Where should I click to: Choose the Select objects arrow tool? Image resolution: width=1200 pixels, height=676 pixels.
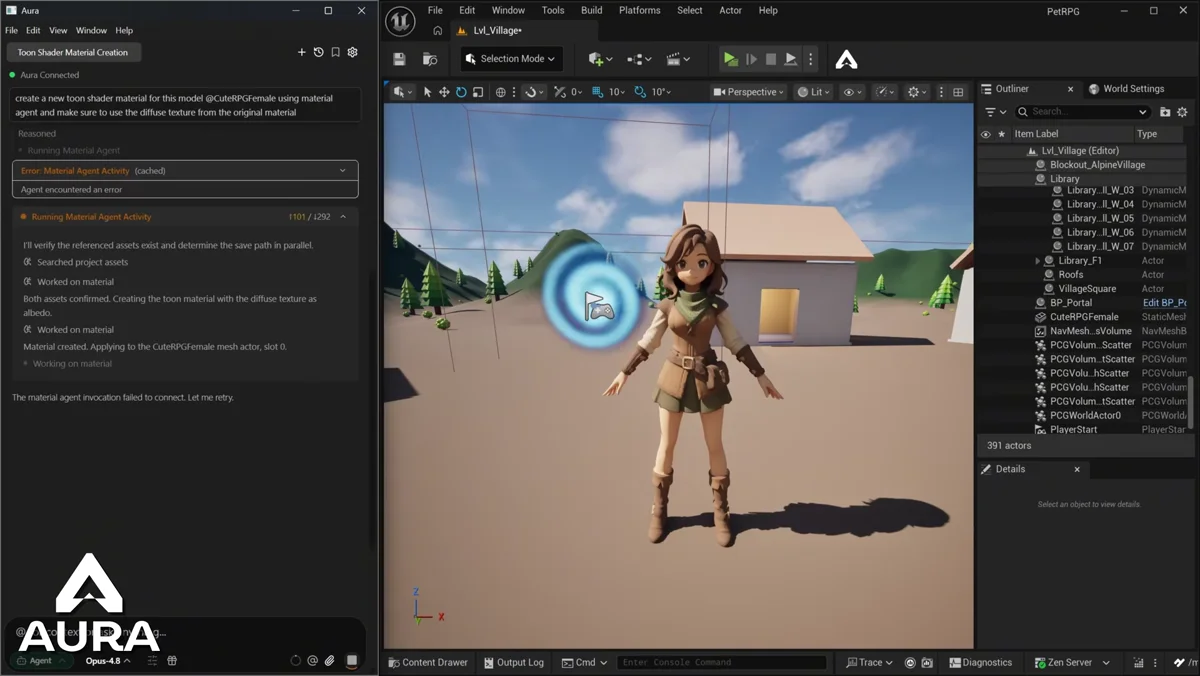[427, 92]
